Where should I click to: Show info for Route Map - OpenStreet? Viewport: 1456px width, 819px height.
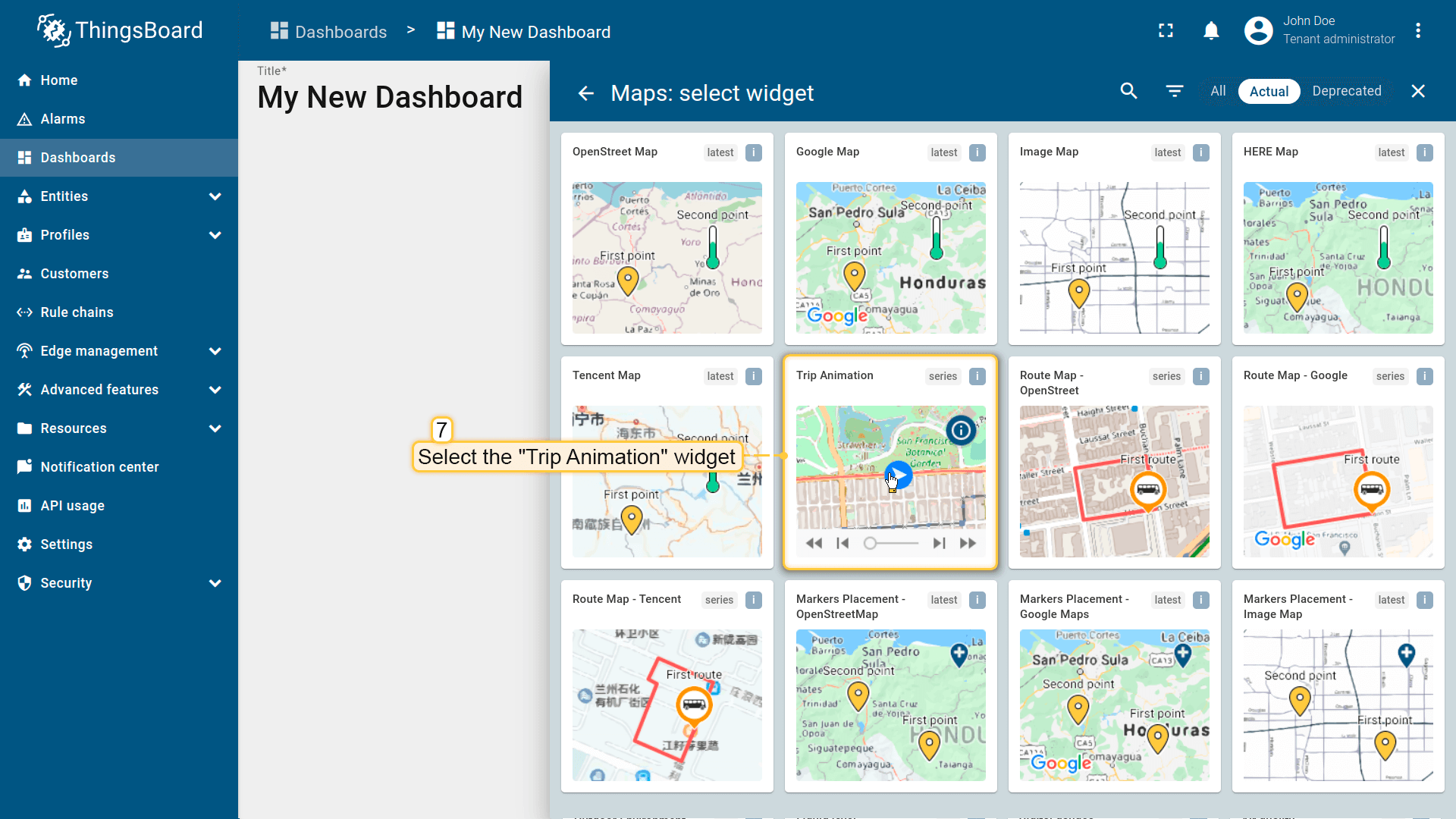(x=1201, y=376)
